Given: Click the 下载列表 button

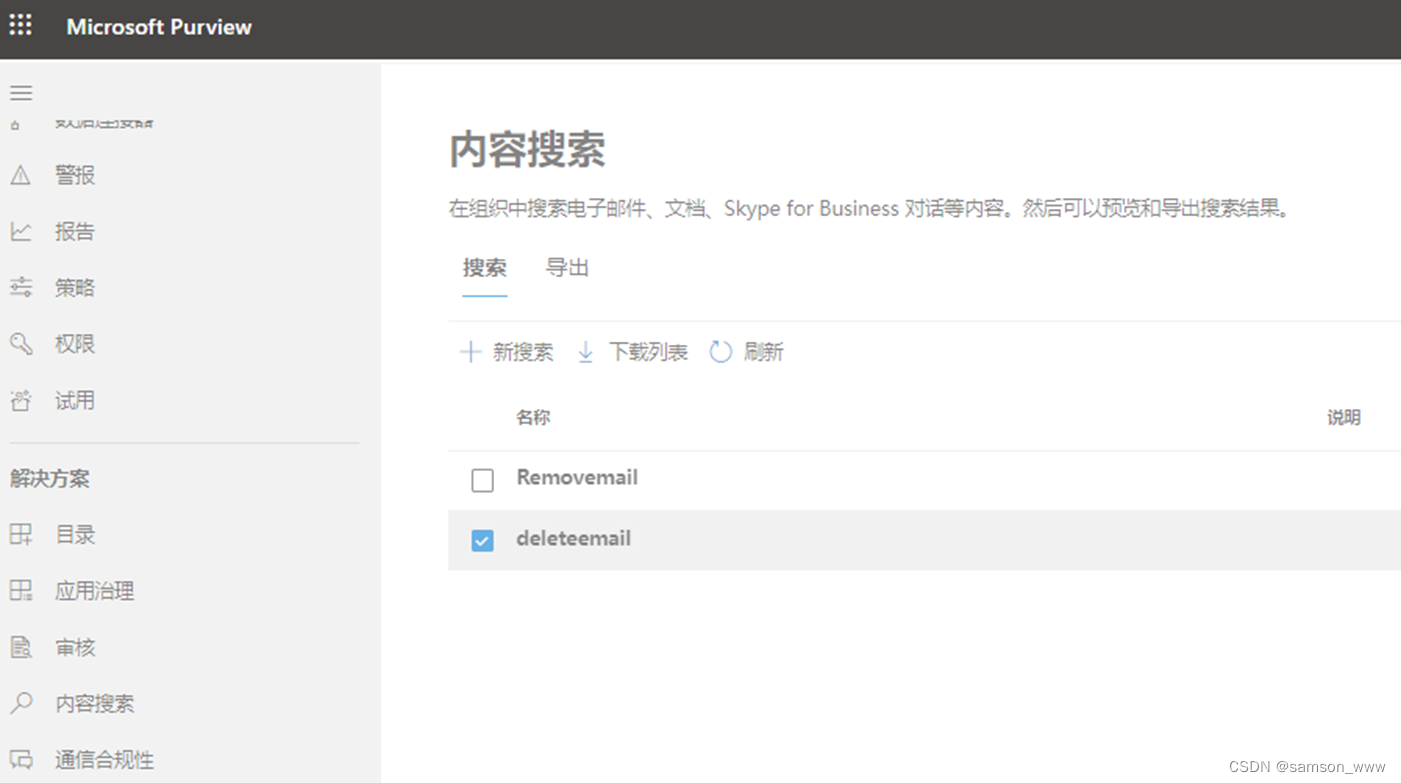Looking at the screenshot, I should 633,352.
